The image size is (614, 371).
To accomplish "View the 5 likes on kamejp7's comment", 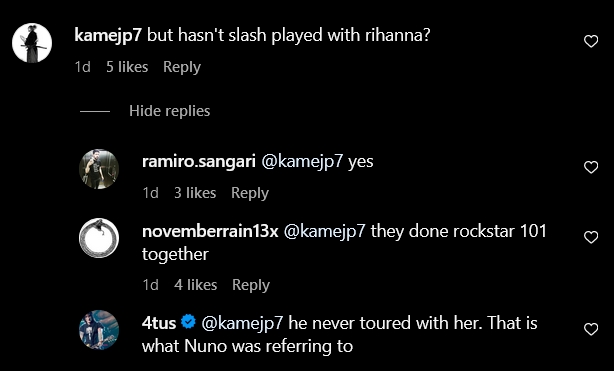I will 127,67.
